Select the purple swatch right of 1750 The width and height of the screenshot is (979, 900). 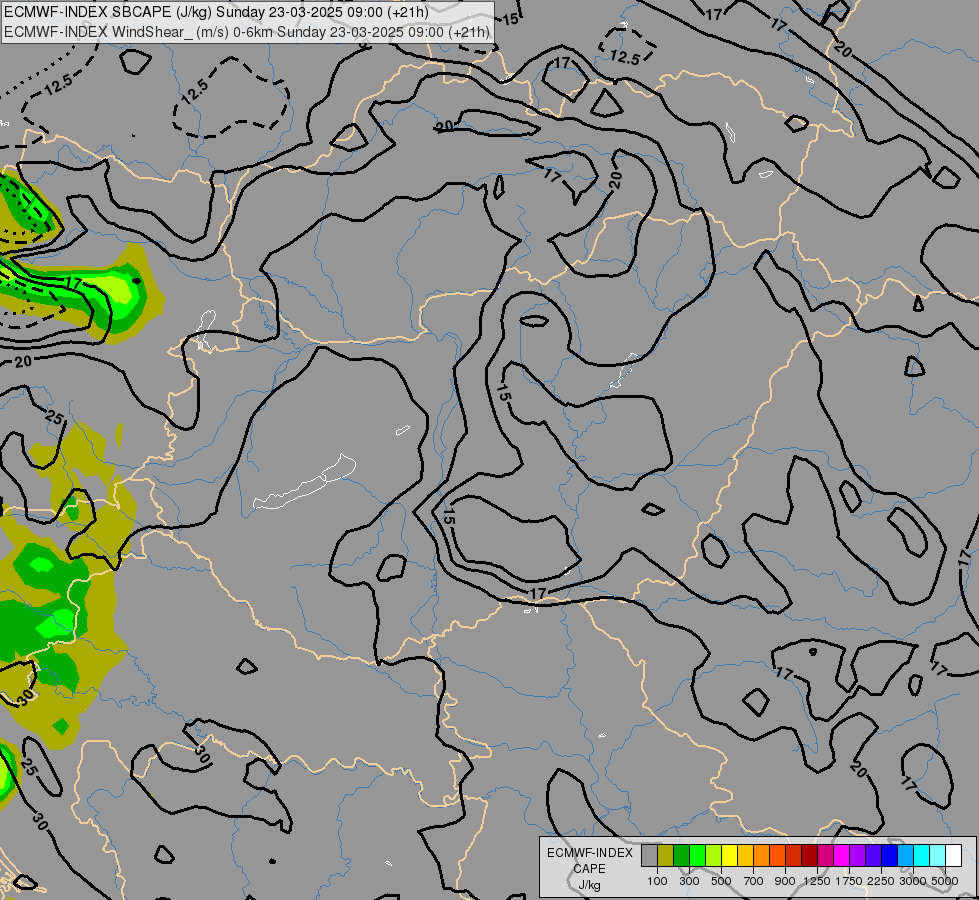pos(858,855)
